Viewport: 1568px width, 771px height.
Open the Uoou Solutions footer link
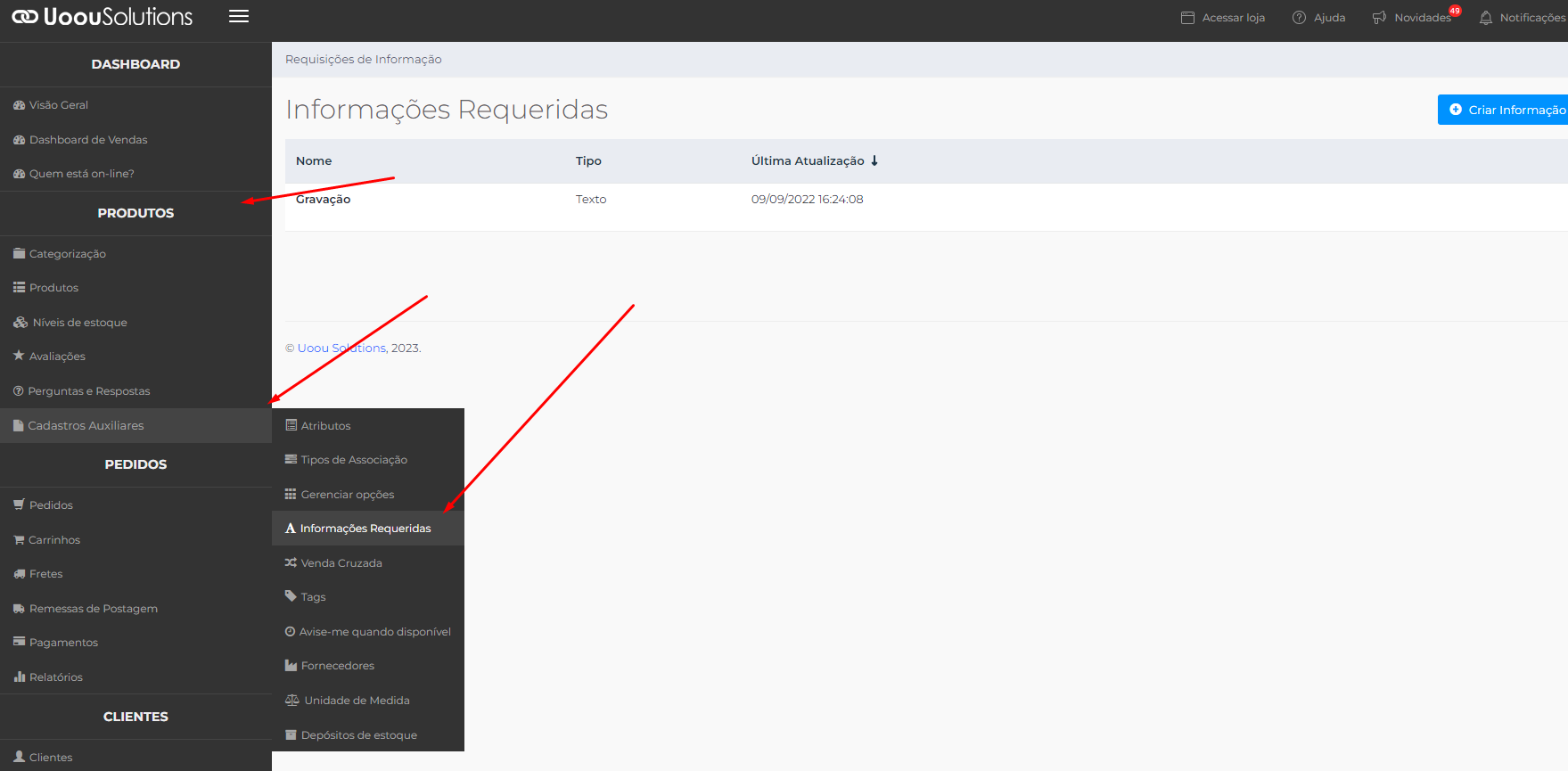tap(341, 348)
